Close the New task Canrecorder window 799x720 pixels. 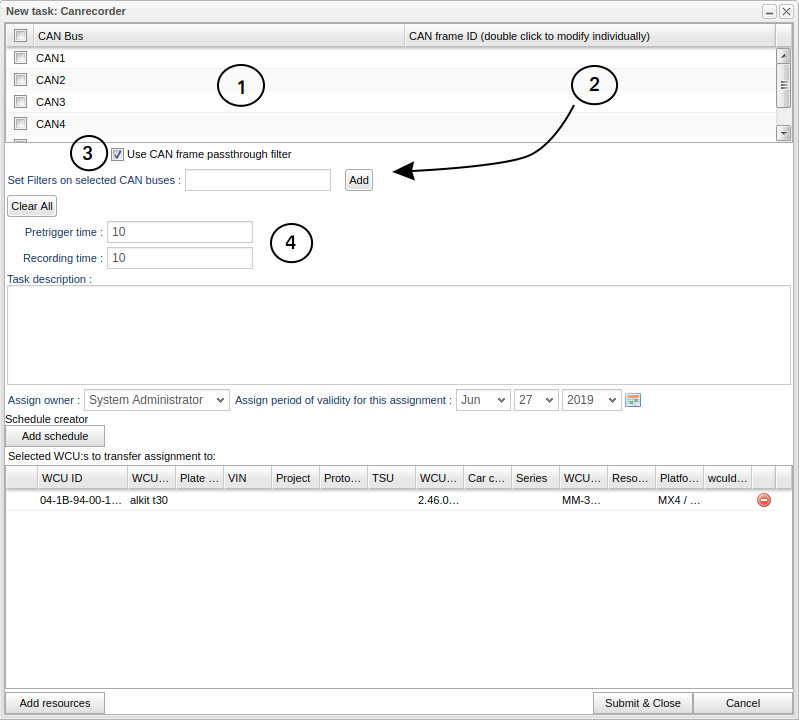coord(786,11)
